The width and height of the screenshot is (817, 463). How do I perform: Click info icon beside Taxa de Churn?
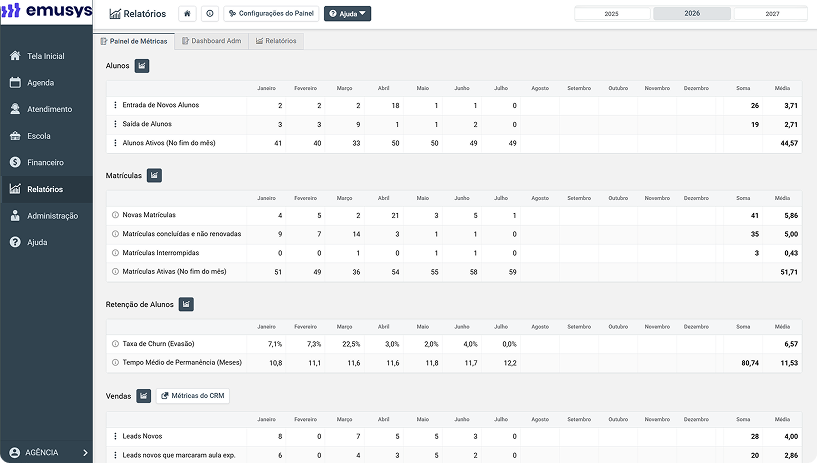tap(115, 344)
